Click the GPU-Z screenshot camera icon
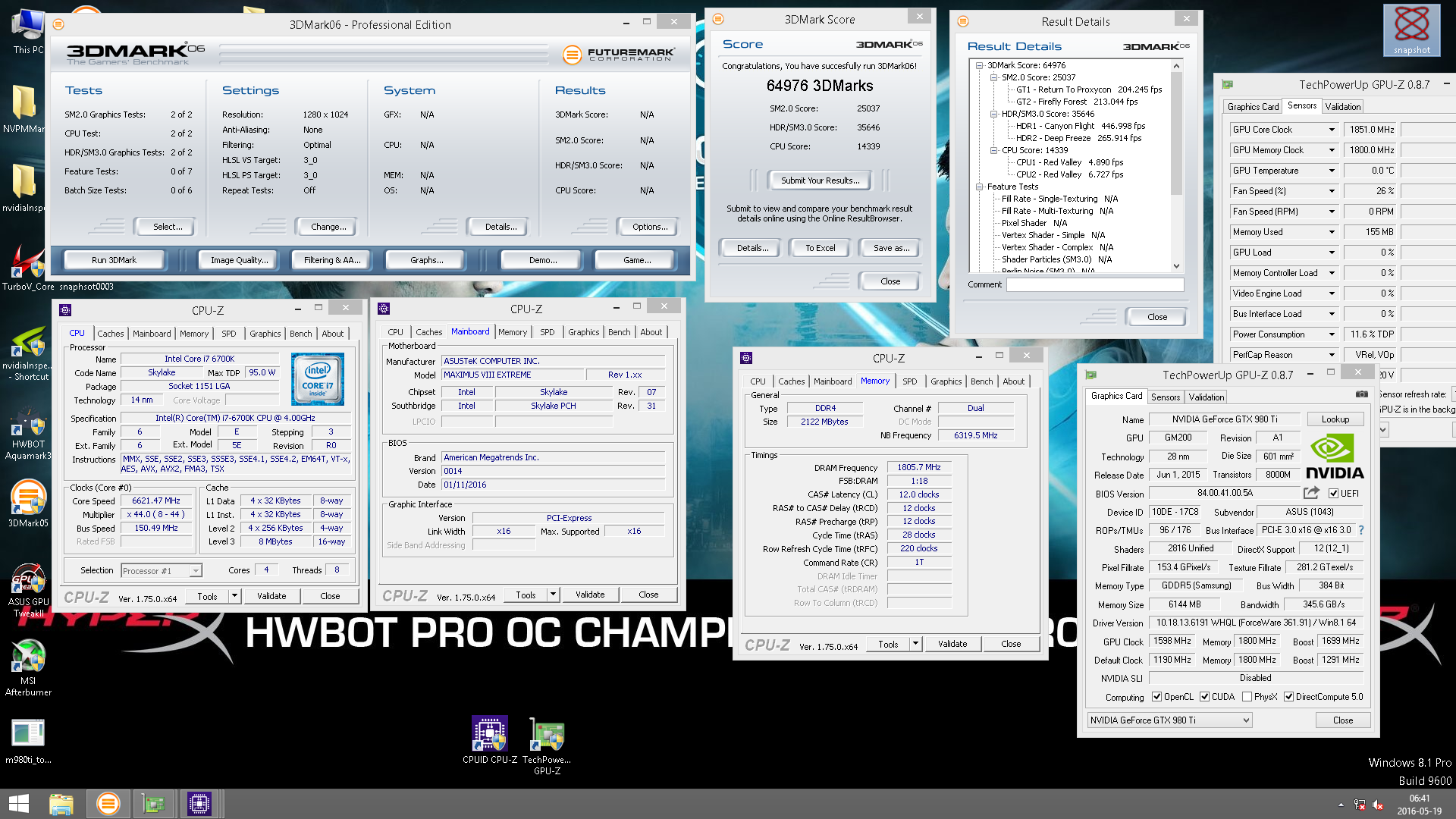 point(1362,395)
